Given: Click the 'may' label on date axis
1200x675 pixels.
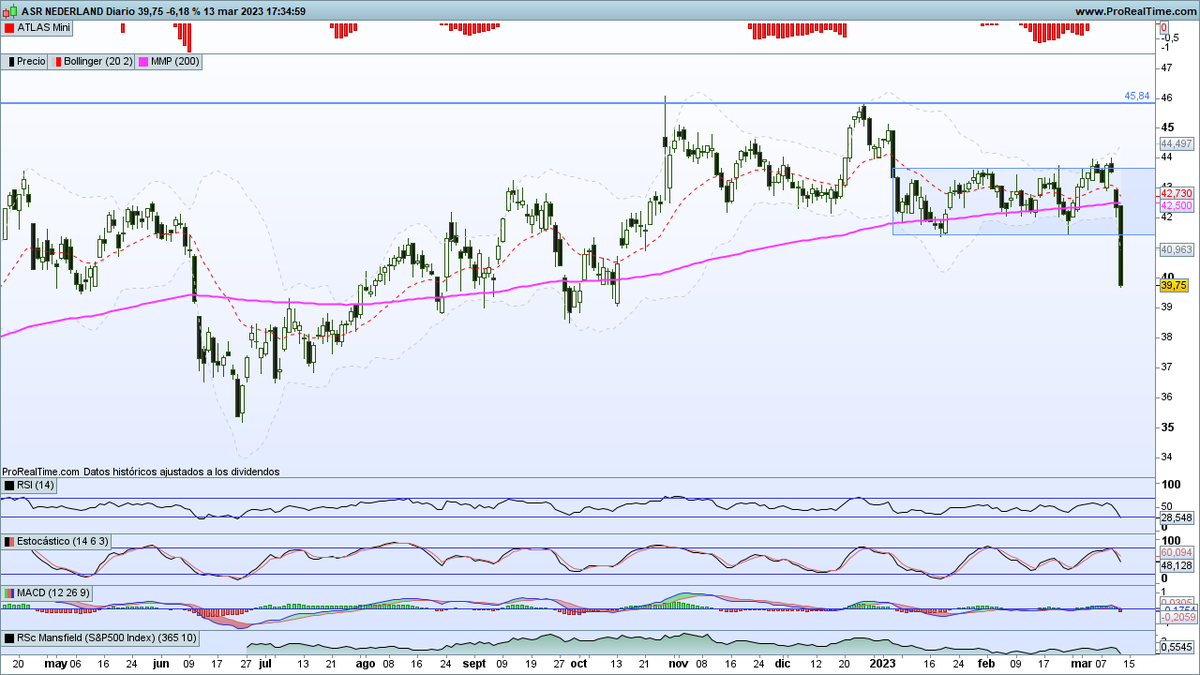Looking at the screenshot, I should click(x=56, y=662).
